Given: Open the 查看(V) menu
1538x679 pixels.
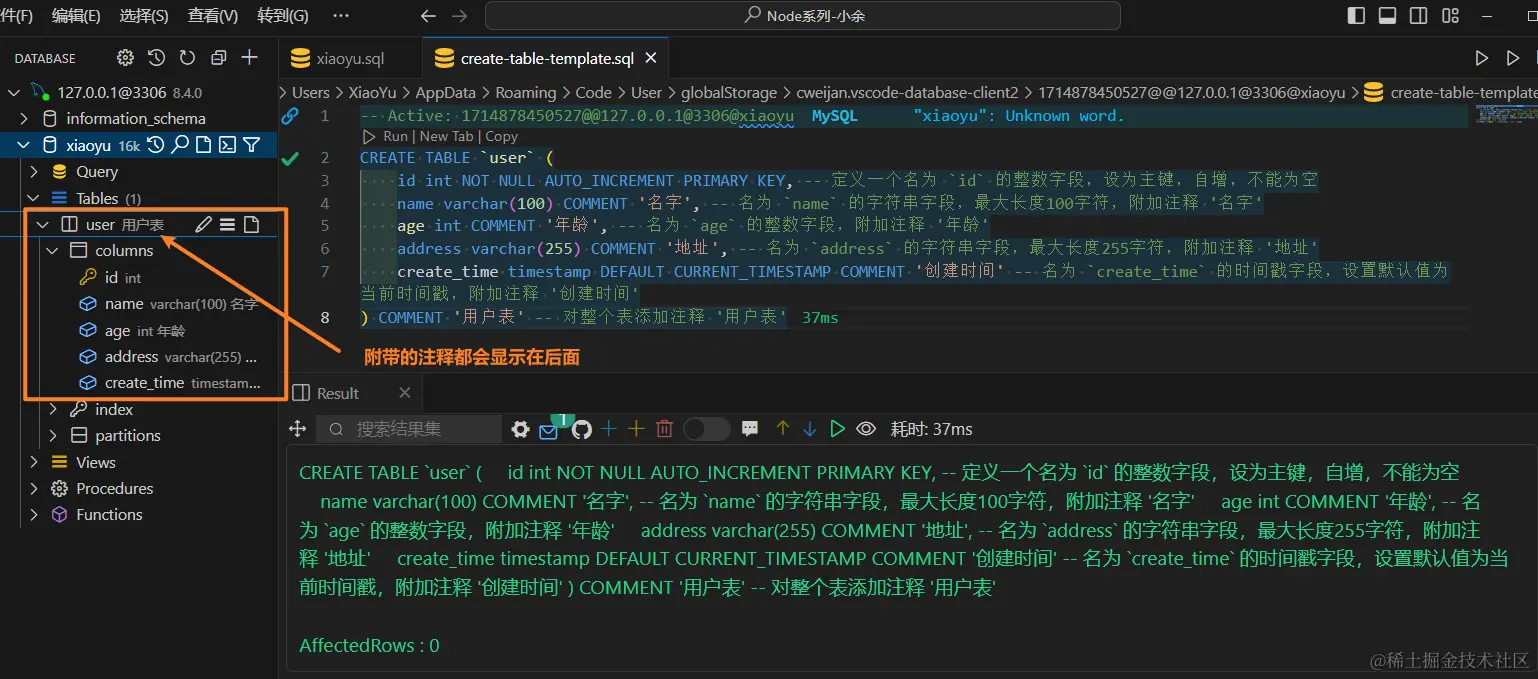Looking at the screenshot, I should pos(213,16).
